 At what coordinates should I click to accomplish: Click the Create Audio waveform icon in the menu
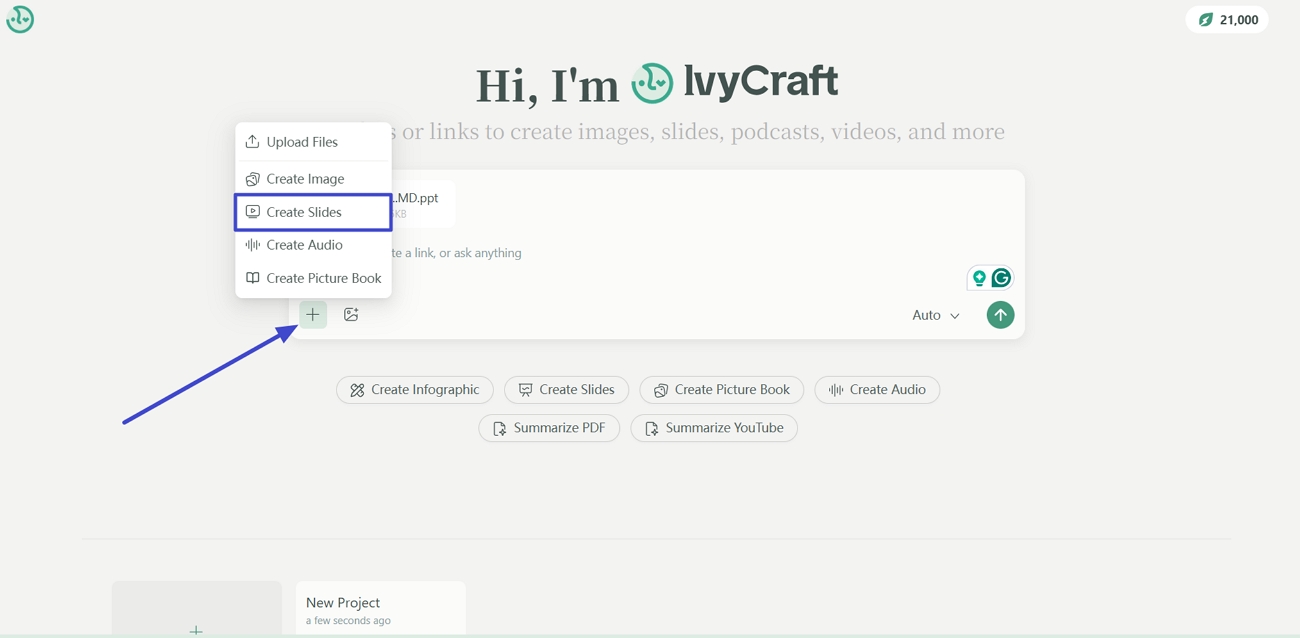[x=252, y=245]
